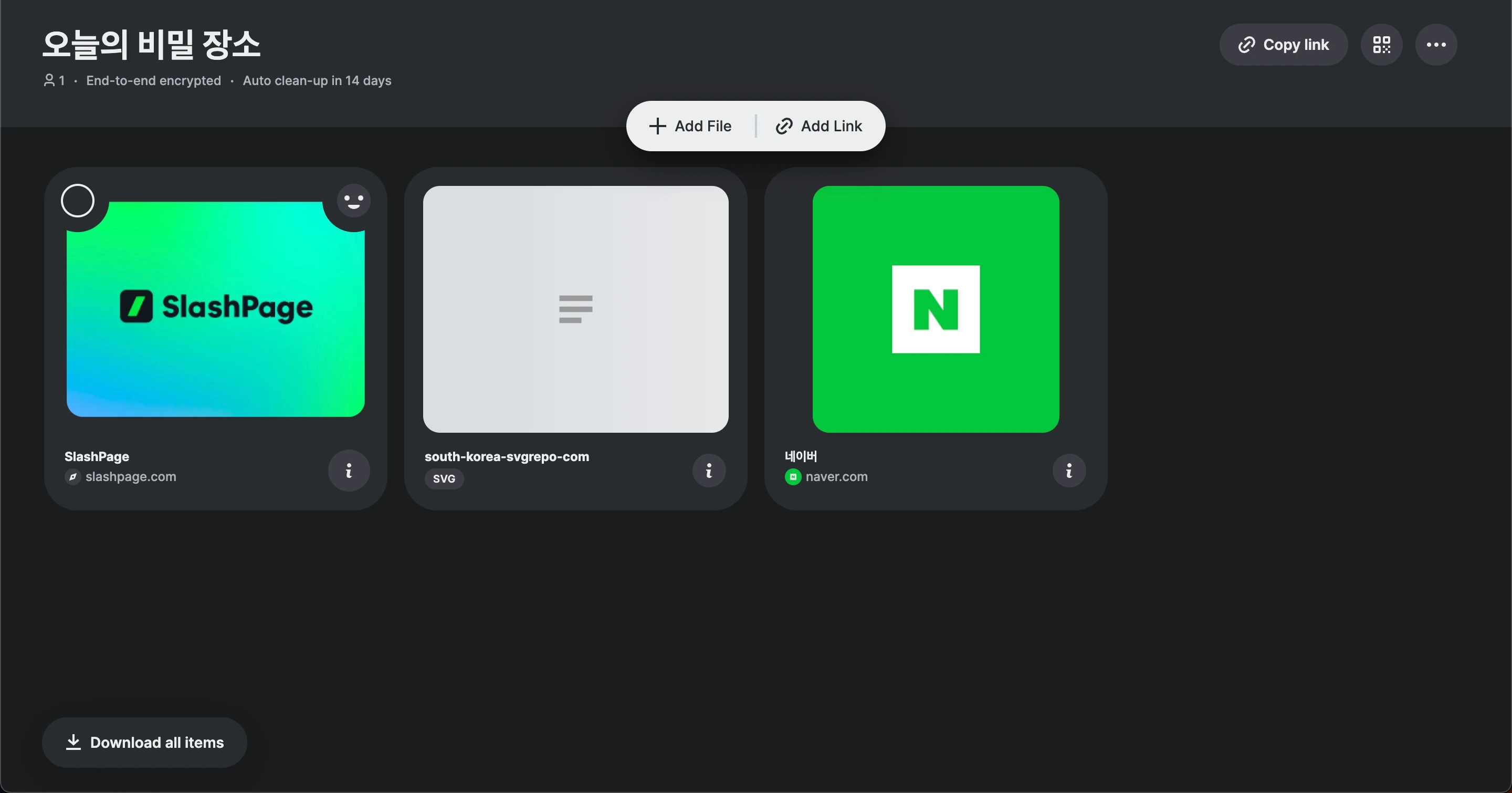Screen dimensions: 1512x793
Task: Click the naver.com green favicon
Action: point(793,477)
